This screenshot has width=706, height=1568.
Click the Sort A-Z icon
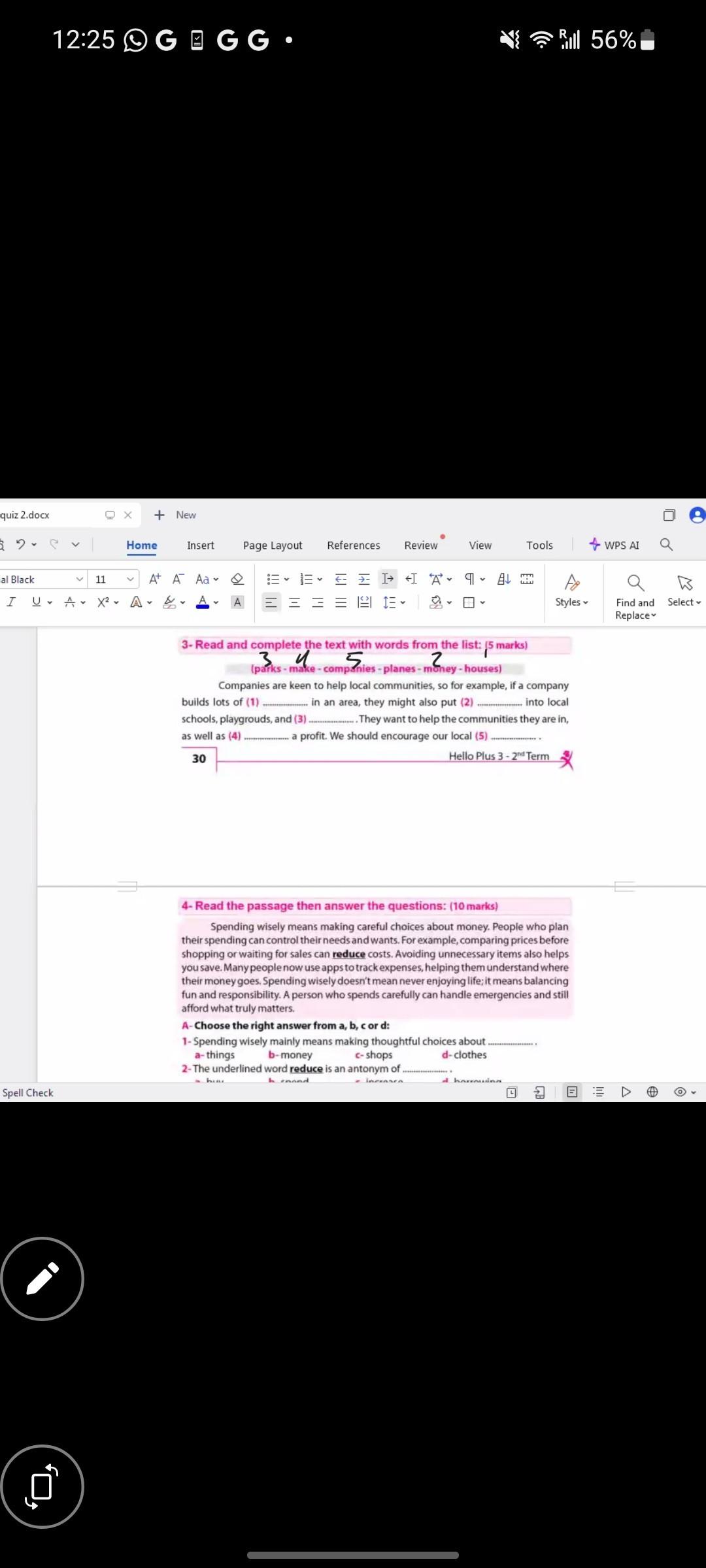tap(504, 579)
